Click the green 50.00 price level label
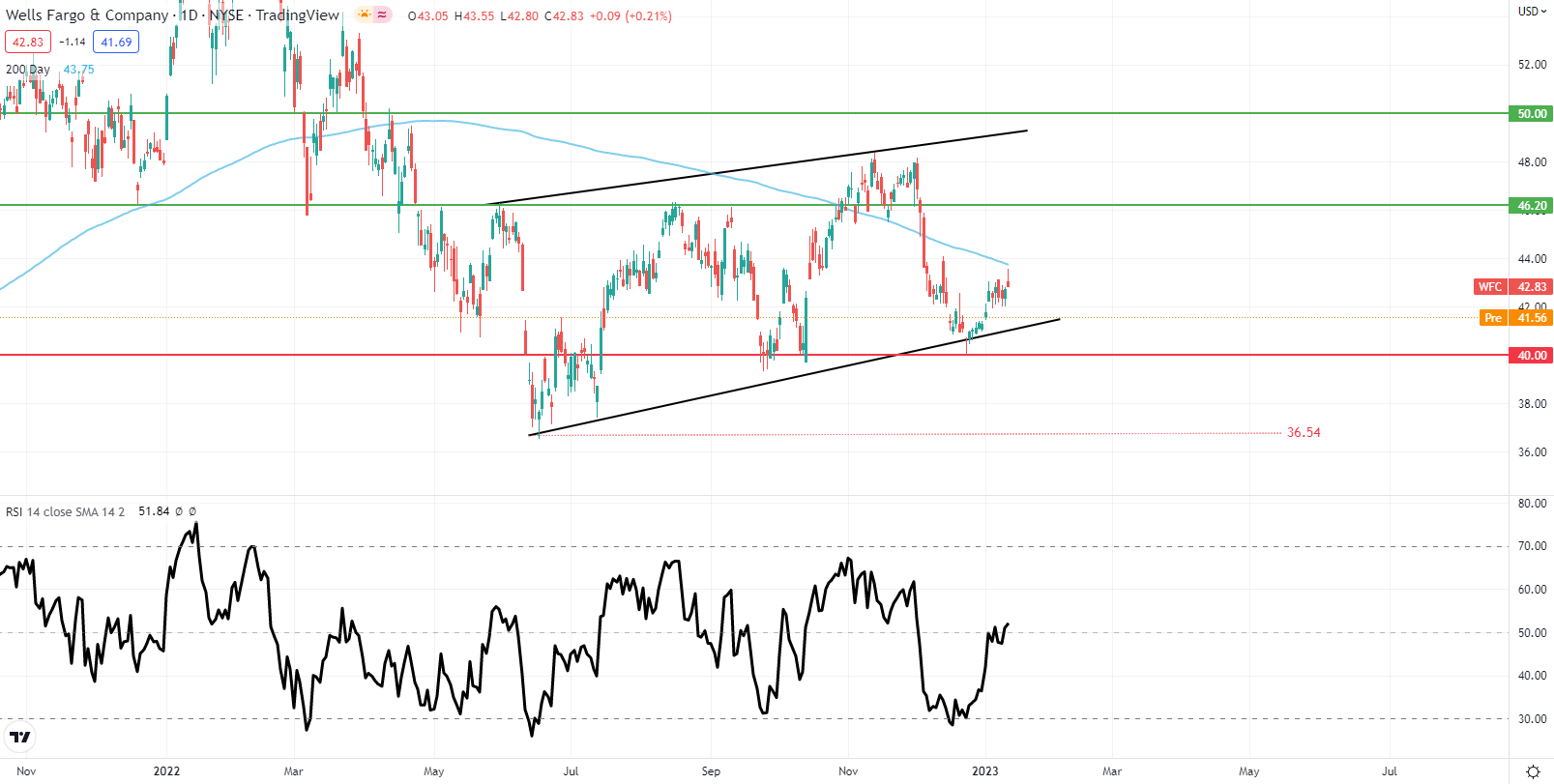 click(x=1531, y=113)
